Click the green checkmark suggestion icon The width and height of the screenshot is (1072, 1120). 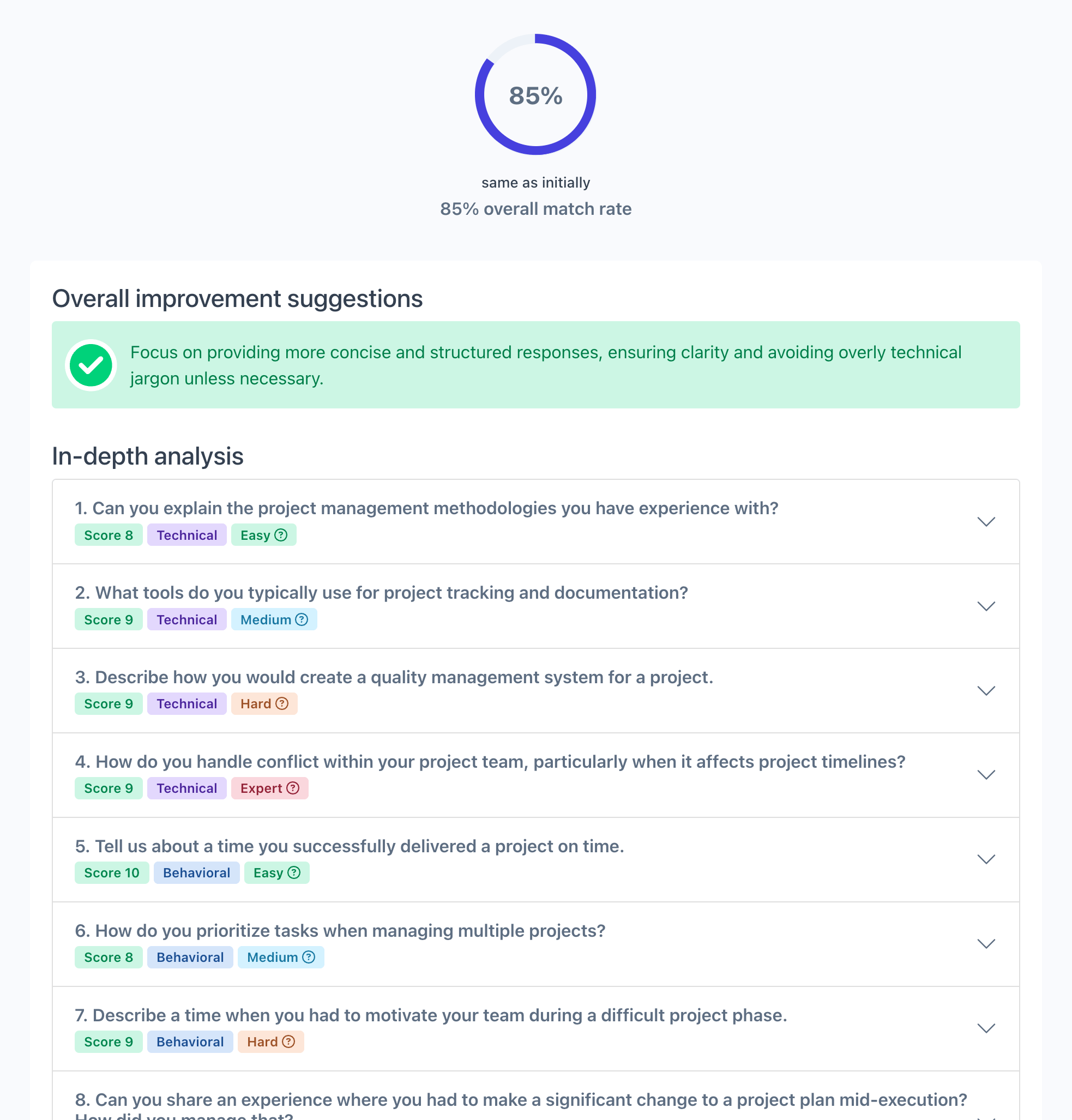tap(91, 365)
